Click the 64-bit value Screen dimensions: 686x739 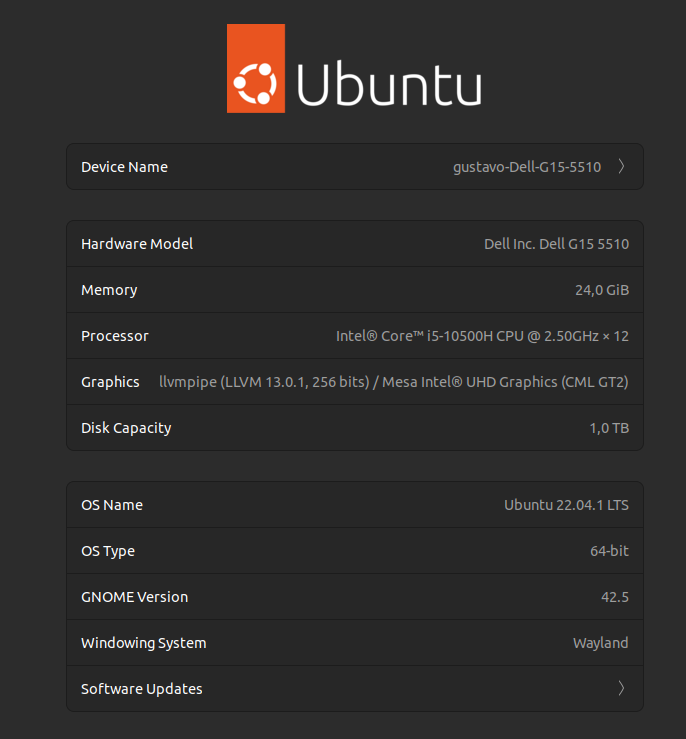(610, 551)
